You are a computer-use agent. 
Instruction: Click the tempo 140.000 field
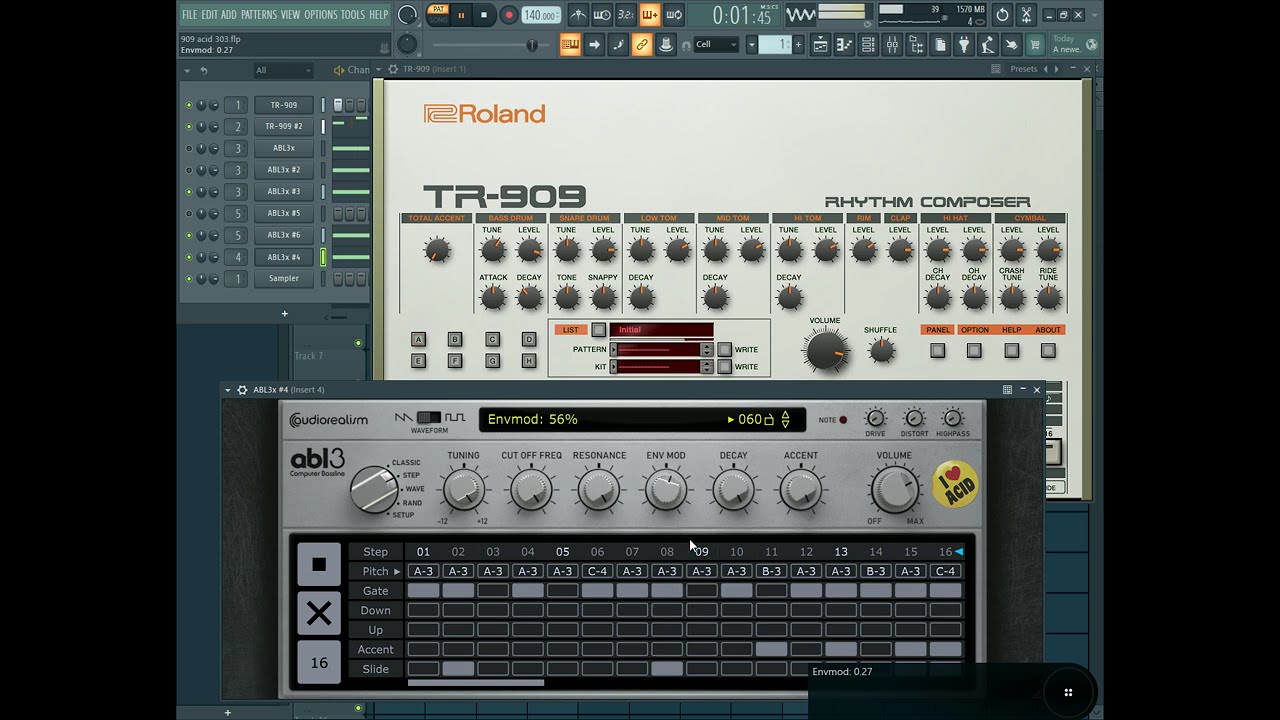[541, 15]
